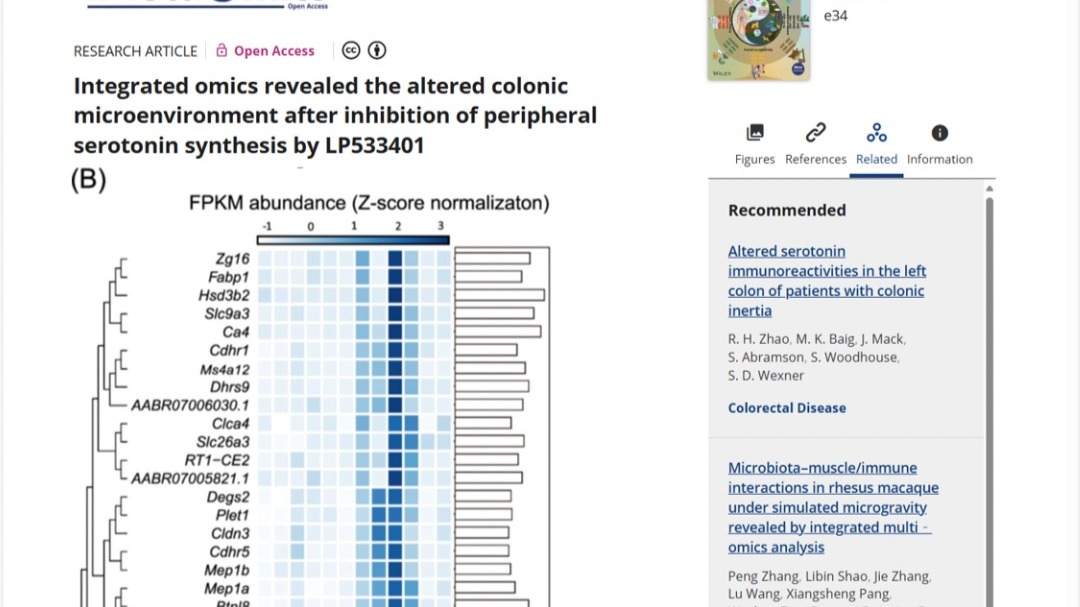Click the Colorectal Disease journal link
1080x607 pixels.
click(x=787, y=408)
